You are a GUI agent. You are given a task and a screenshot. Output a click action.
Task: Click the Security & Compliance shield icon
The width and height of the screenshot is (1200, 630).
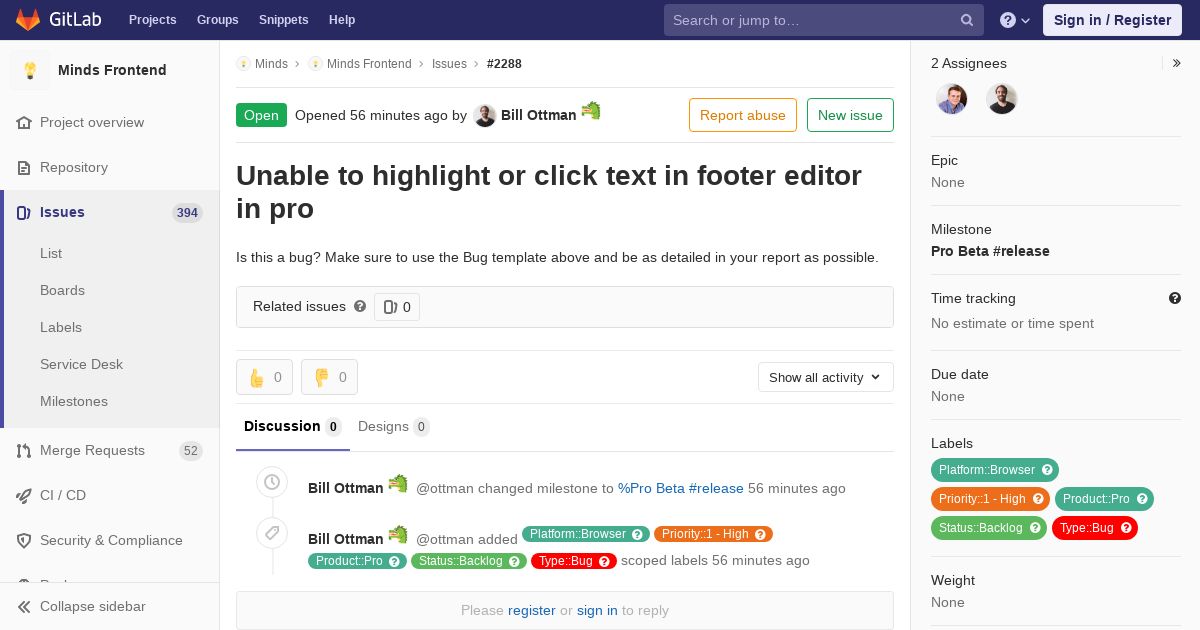pos(24,540)
